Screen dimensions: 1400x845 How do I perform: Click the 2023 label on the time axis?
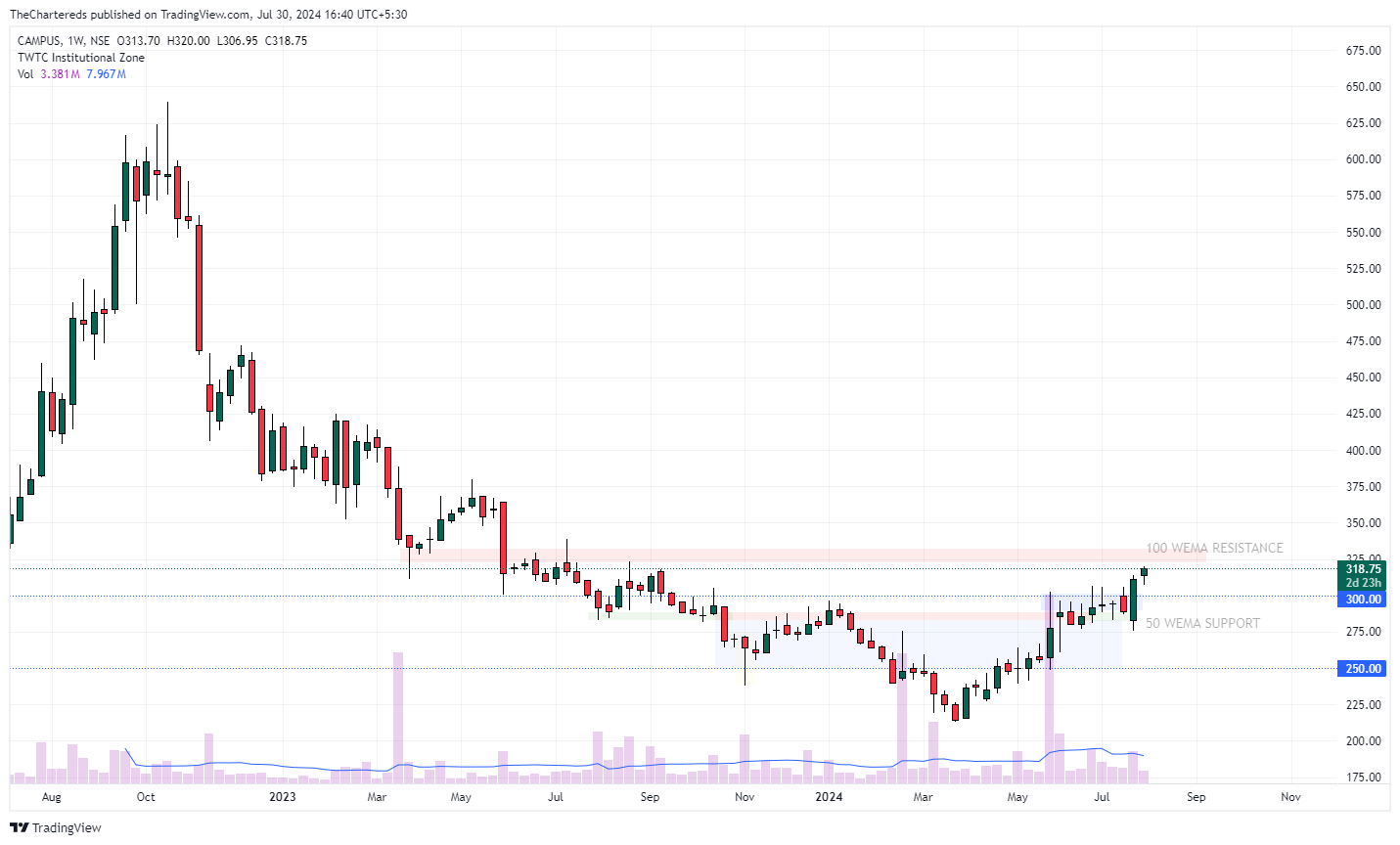coord(282,797)
